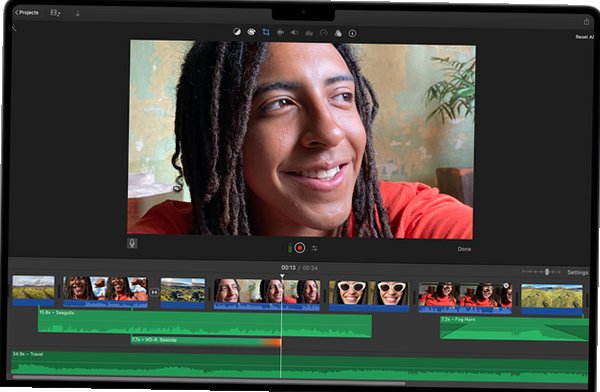Click Reset All
Image resolution: width=600 pixels, height=392 pixels.
coord(584,37)
